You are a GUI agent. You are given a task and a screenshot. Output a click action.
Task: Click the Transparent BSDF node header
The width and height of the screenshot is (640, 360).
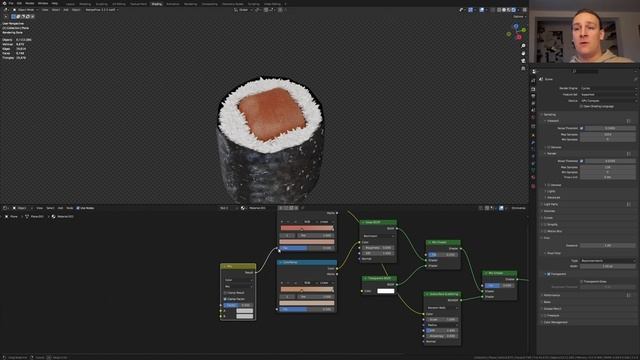tap(379, 278)
